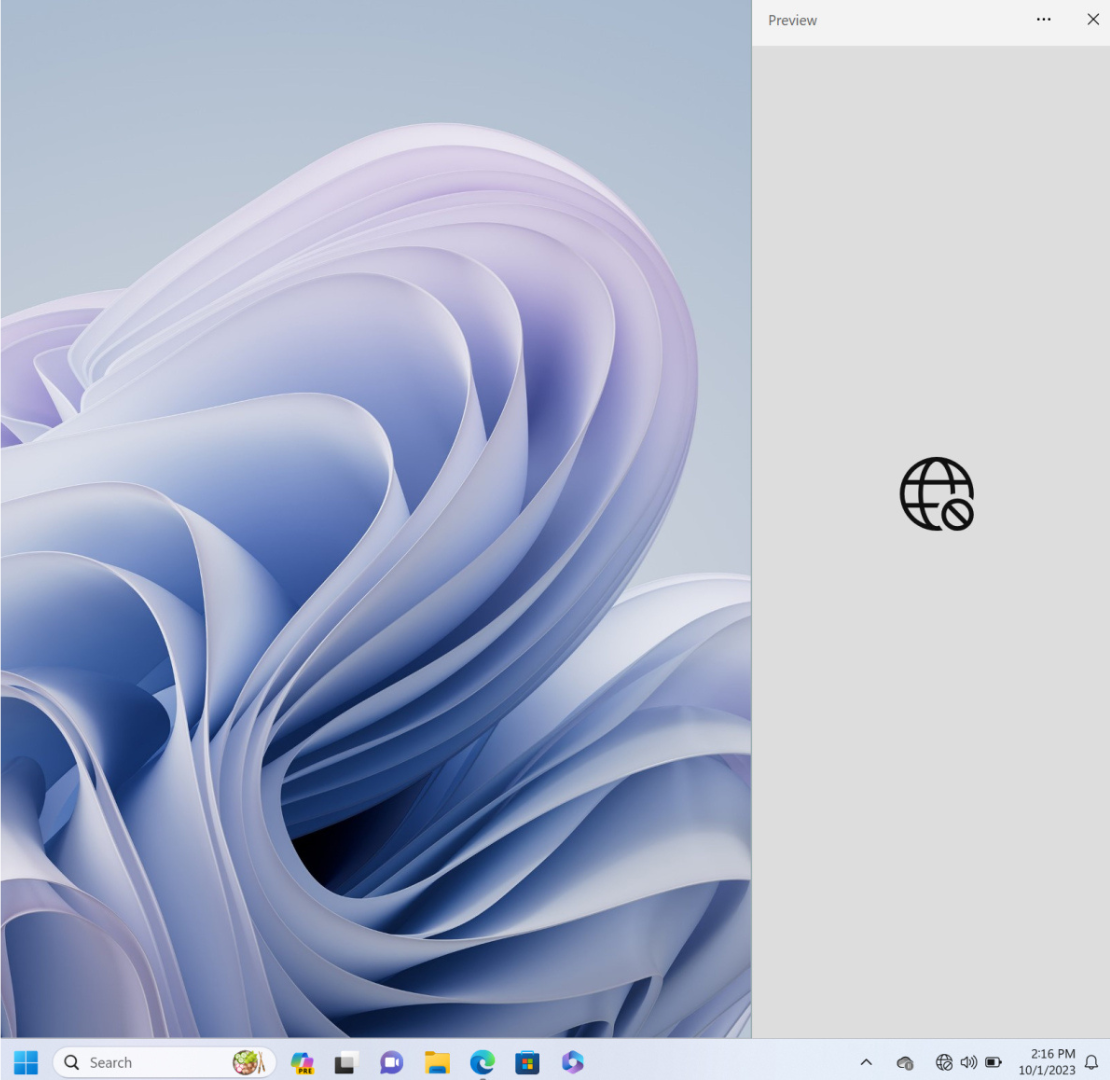The height and width of the screenshot is (1080, 1110).
Task: Open File Explorer from taskbar
Action: 437,1062
